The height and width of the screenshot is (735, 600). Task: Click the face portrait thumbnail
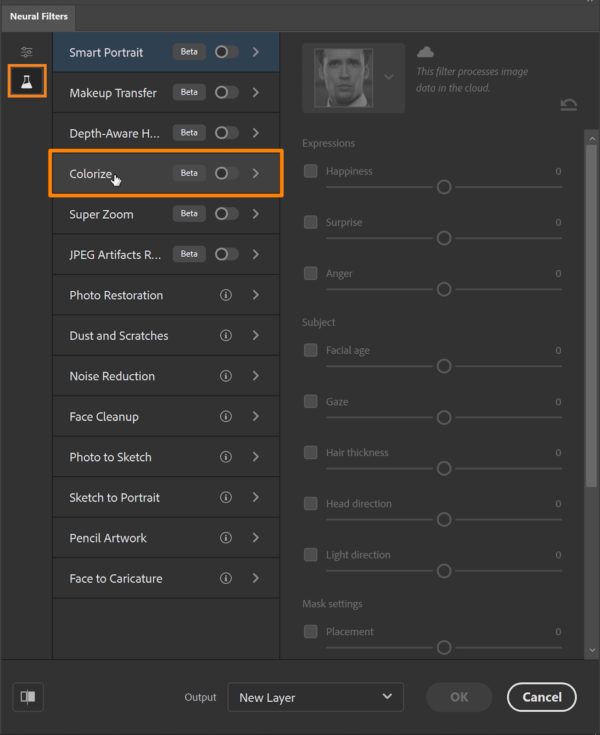coord(343,78)
